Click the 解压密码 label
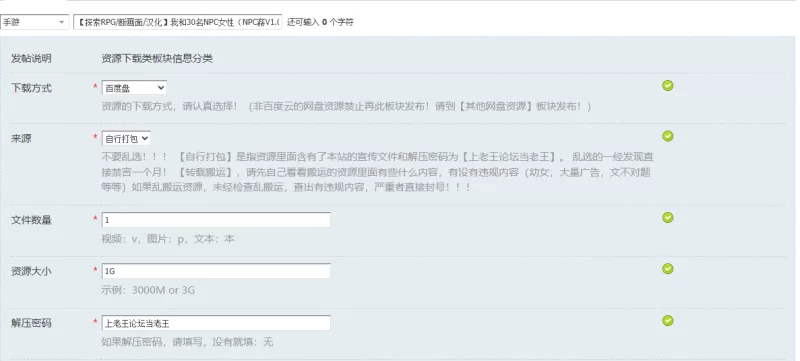Screen dimensions: 800x361 pos(31,323)
